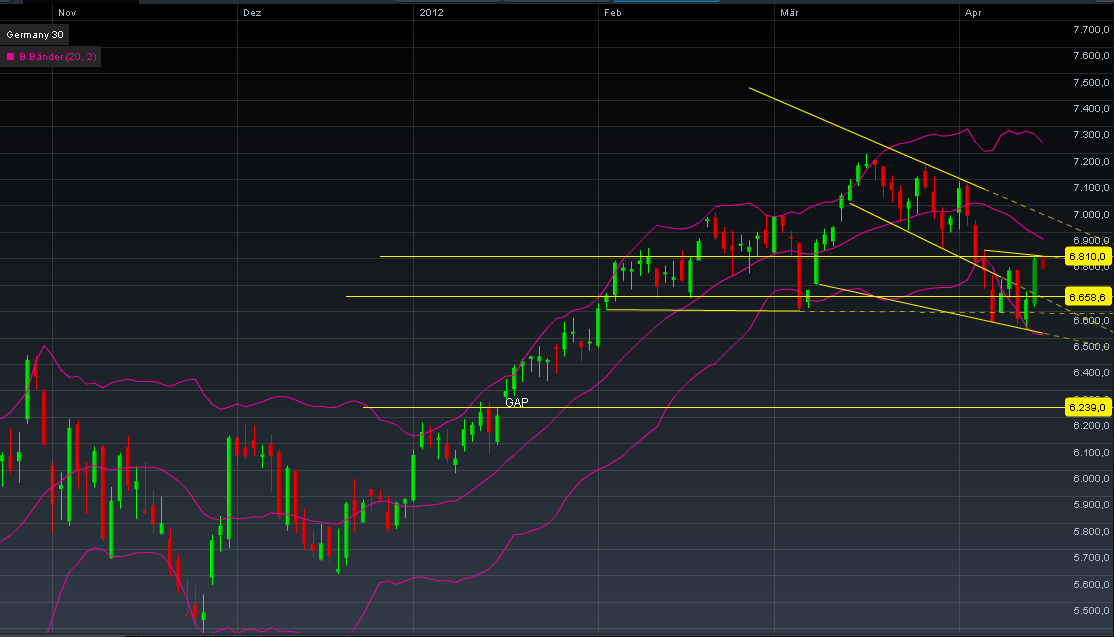Click the pink Bollinger Bands color square
1114x637 pixels.
tap(11, 57)
